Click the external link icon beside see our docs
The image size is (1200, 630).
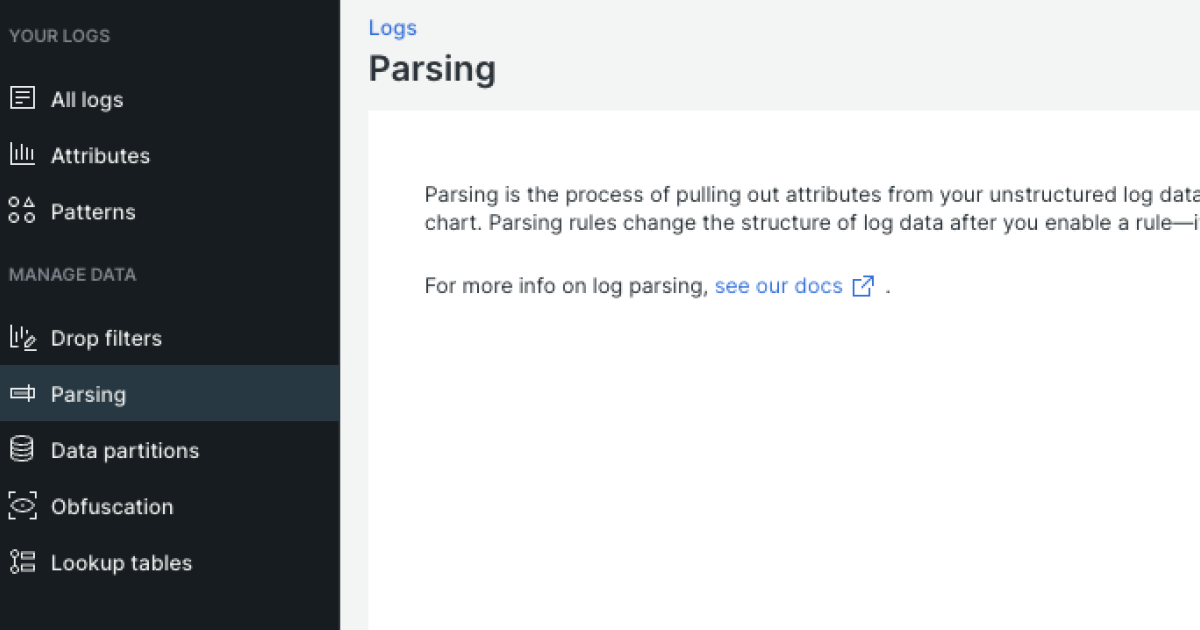point(862,286)
